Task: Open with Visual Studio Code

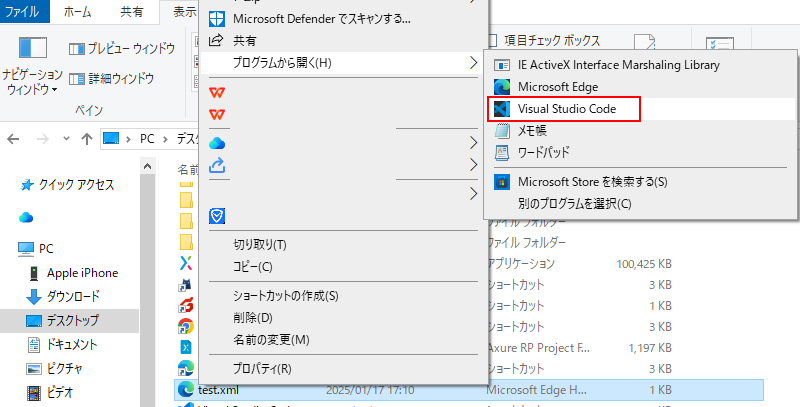Action: pyautogui.click(x=565, y=108)
